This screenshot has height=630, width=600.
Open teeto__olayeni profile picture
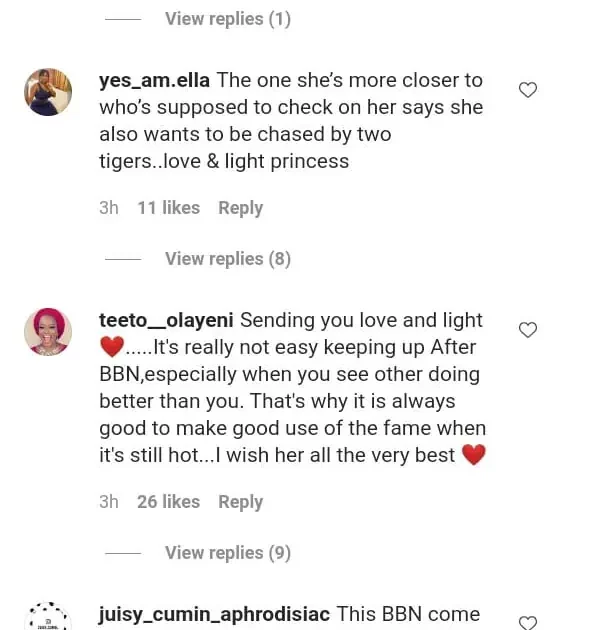tap(48, 331)
